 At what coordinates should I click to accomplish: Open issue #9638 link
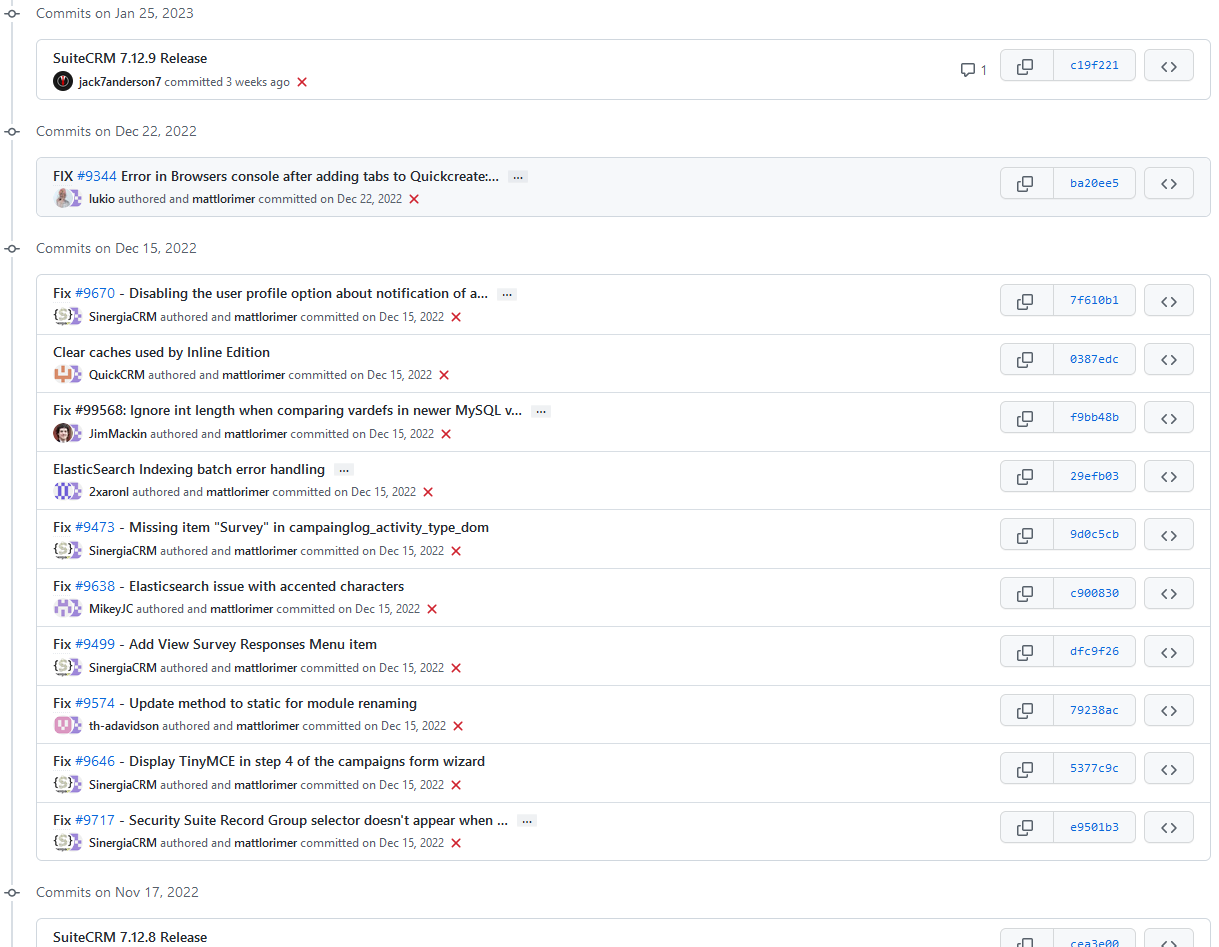click(x=95, y=586)
